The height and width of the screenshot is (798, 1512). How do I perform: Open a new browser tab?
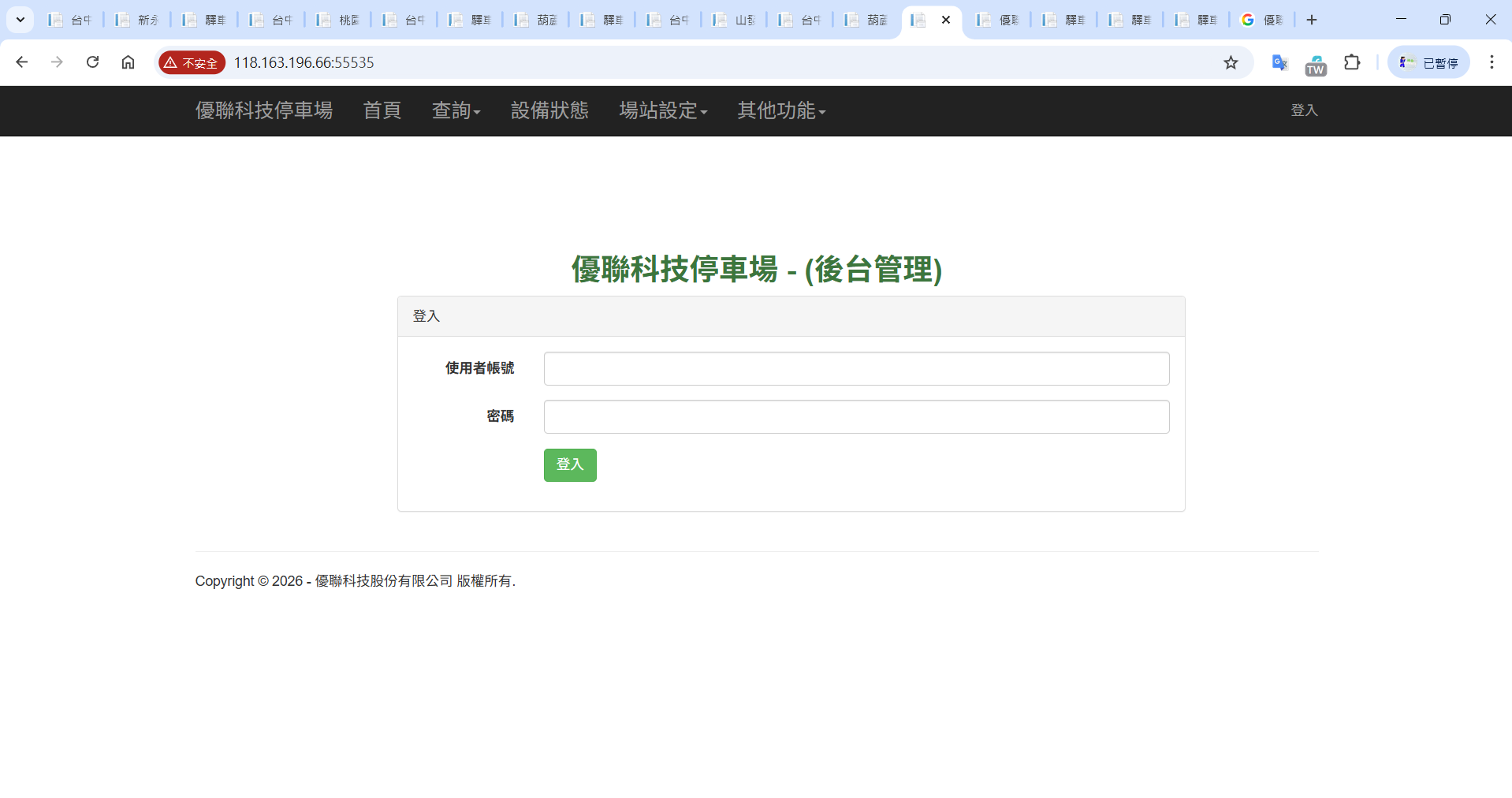coord(1312,20)
